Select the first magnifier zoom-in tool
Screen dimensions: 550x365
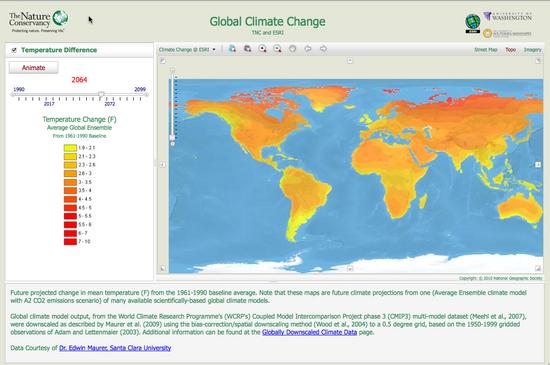click(262, 49)
